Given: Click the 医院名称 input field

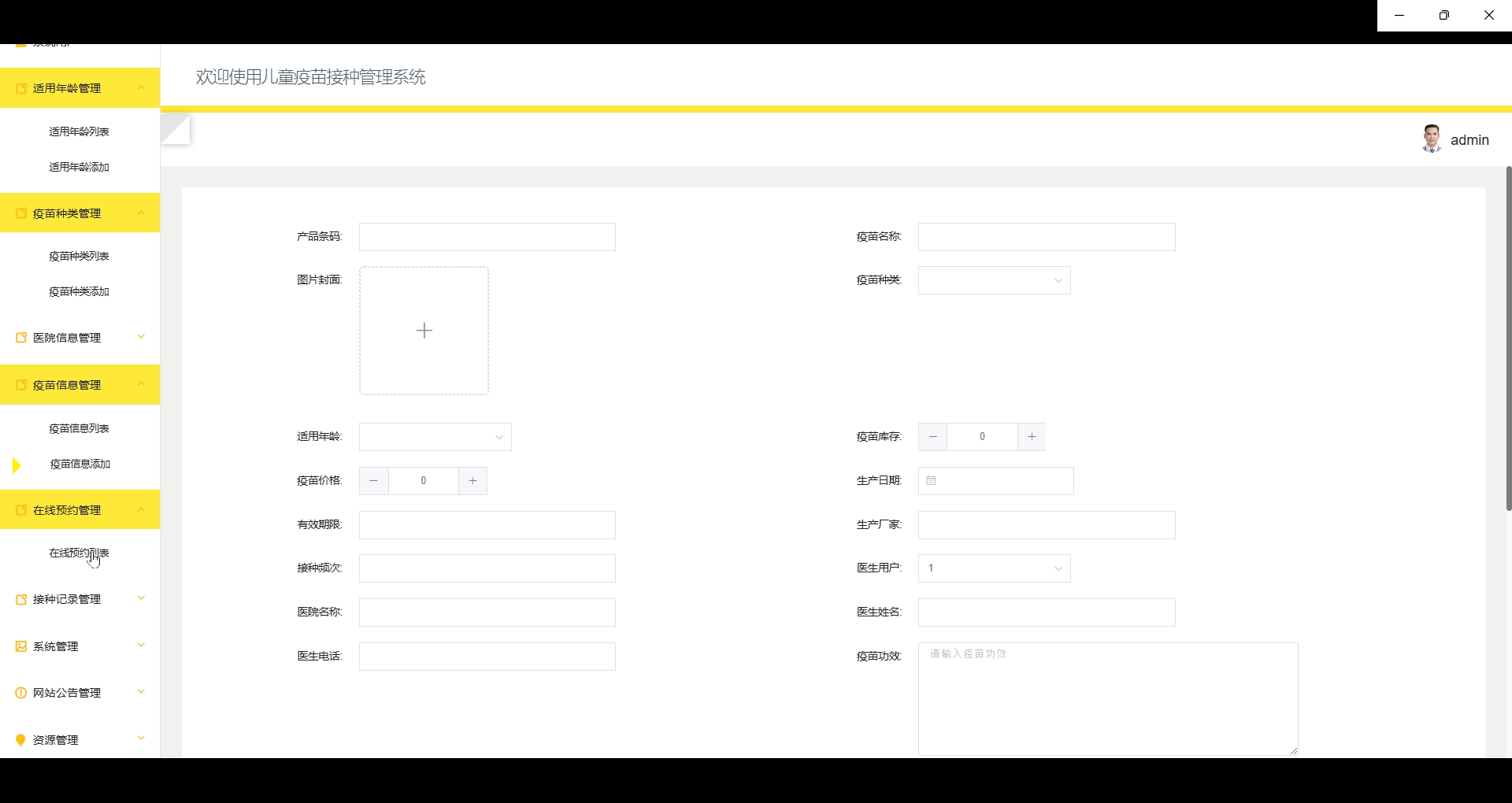Looking at the screenshot, I should click(487, 612).
